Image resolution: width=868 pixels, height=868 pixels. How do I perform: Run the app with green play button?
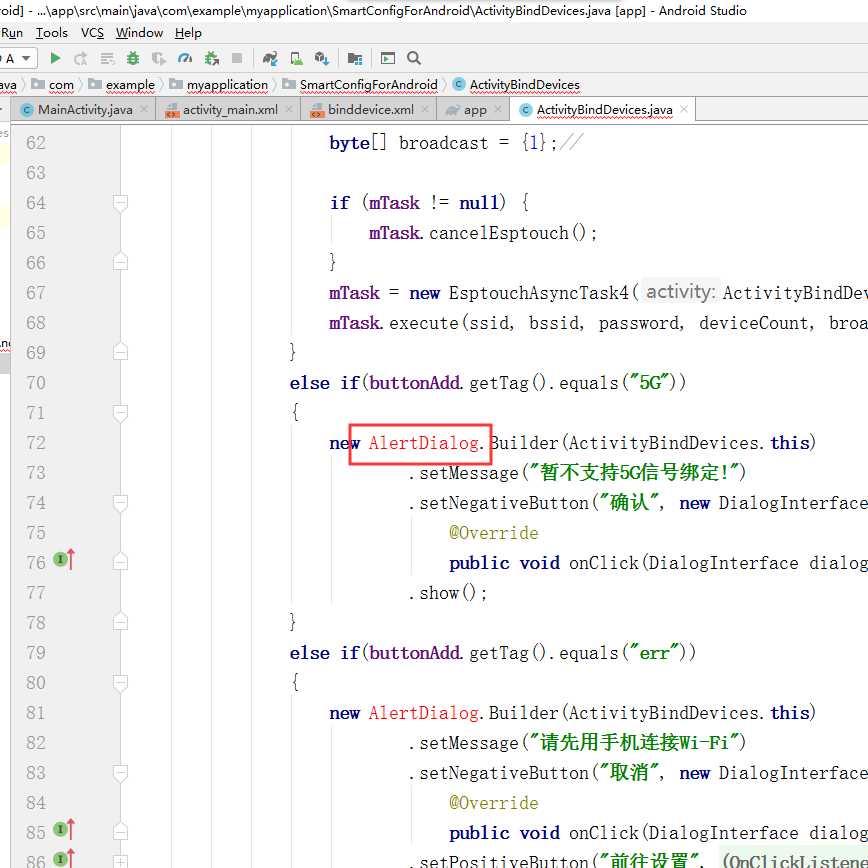point(55,58)
